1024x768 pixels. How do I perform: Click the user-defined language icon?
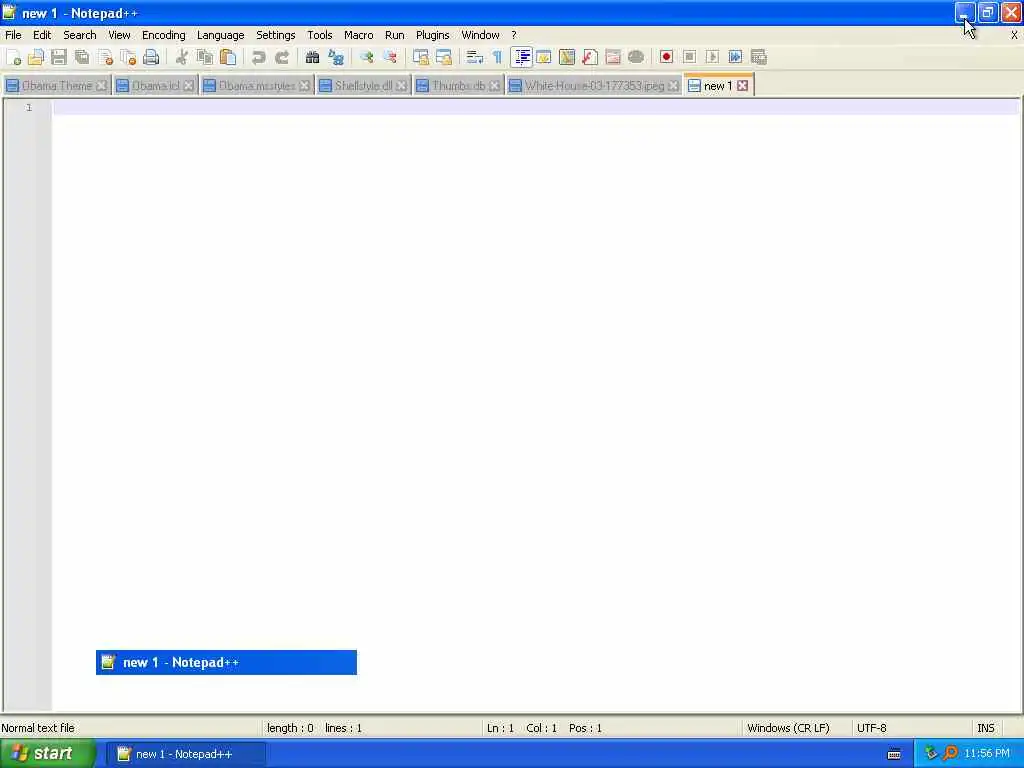pos(544,57)
